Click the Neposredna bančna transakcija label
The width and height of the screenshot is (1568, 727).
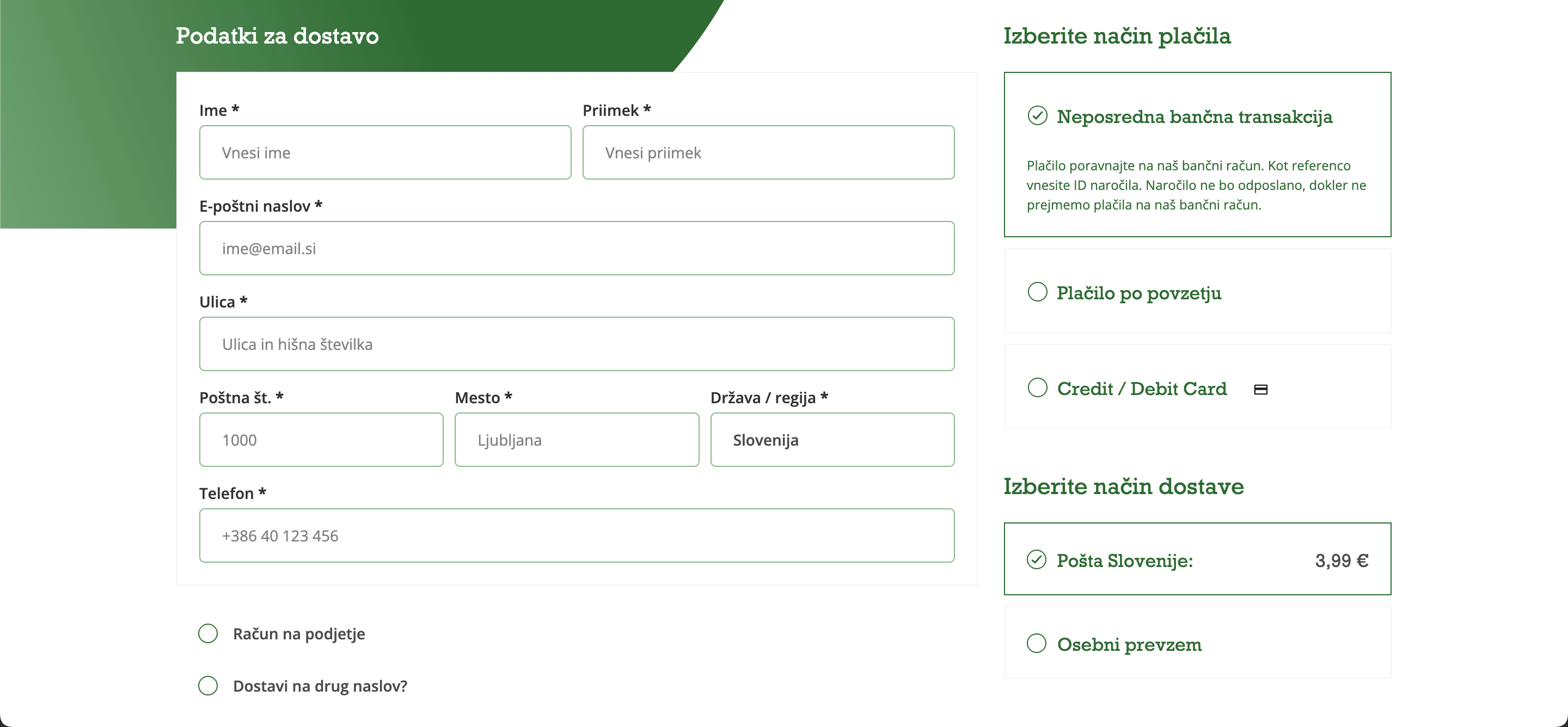1193,116
